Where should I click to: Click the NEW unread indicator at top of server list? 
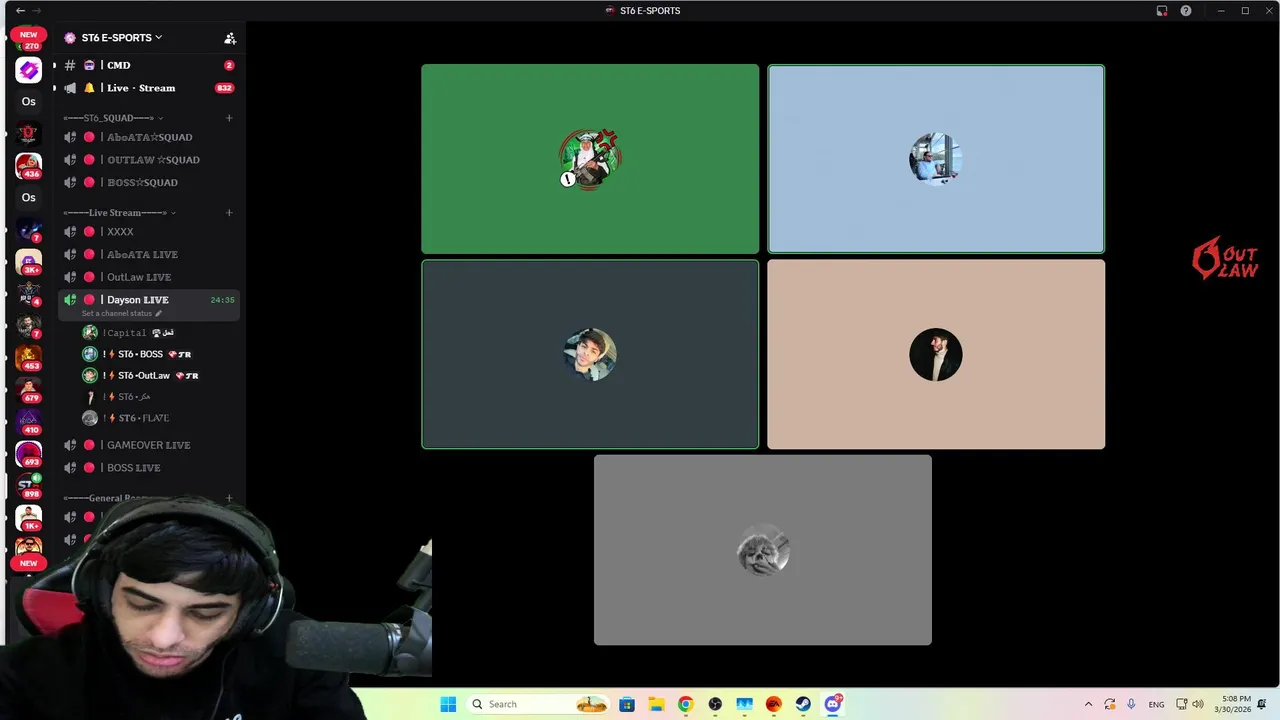[x=29, y=35]
